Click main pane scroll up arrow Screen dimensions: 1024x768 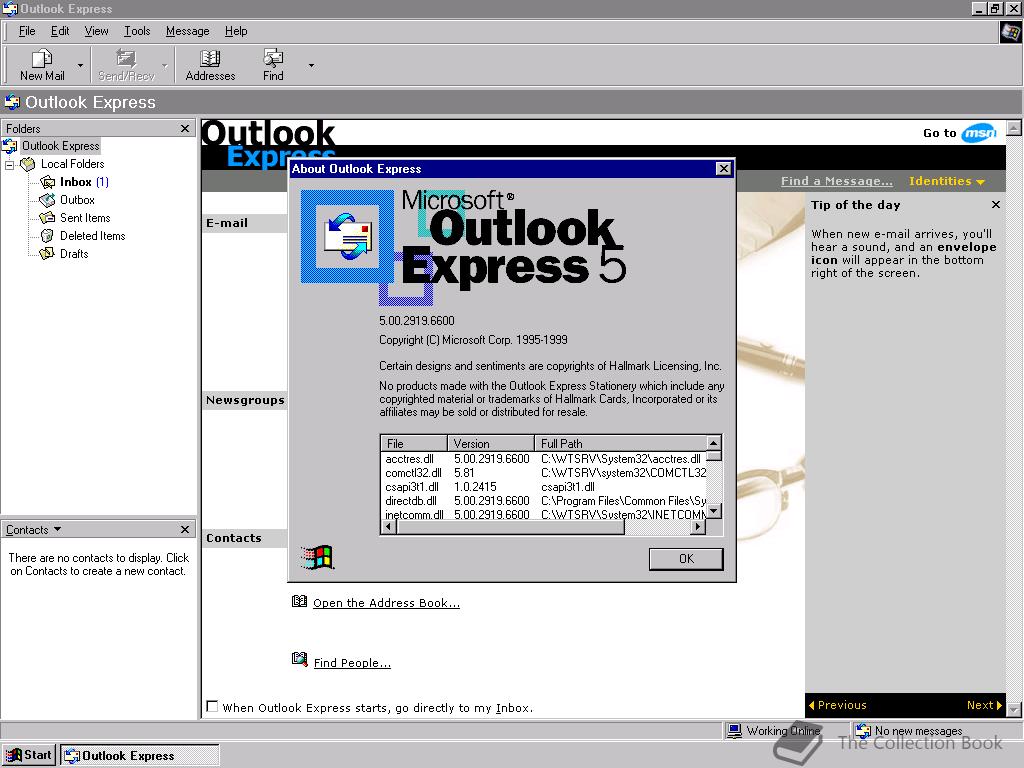click(x=1014, y=127)
